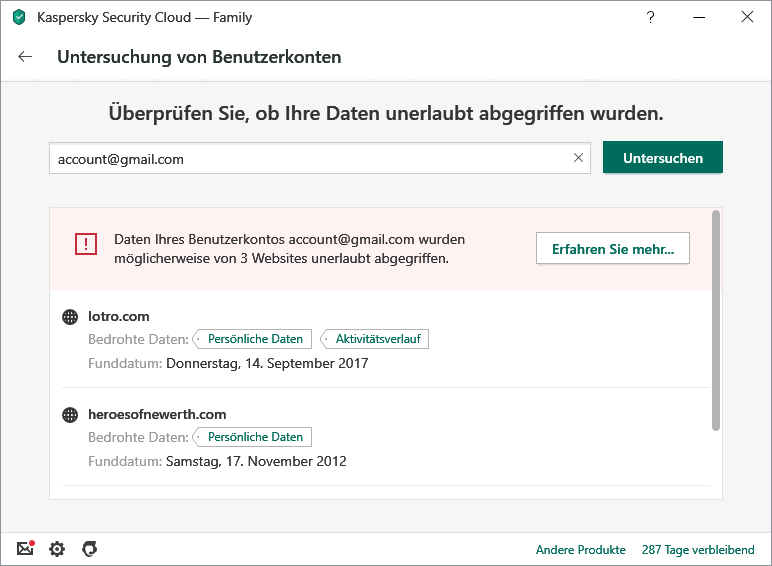Click the results list vertical scrollbar

[x=716, y=320]
